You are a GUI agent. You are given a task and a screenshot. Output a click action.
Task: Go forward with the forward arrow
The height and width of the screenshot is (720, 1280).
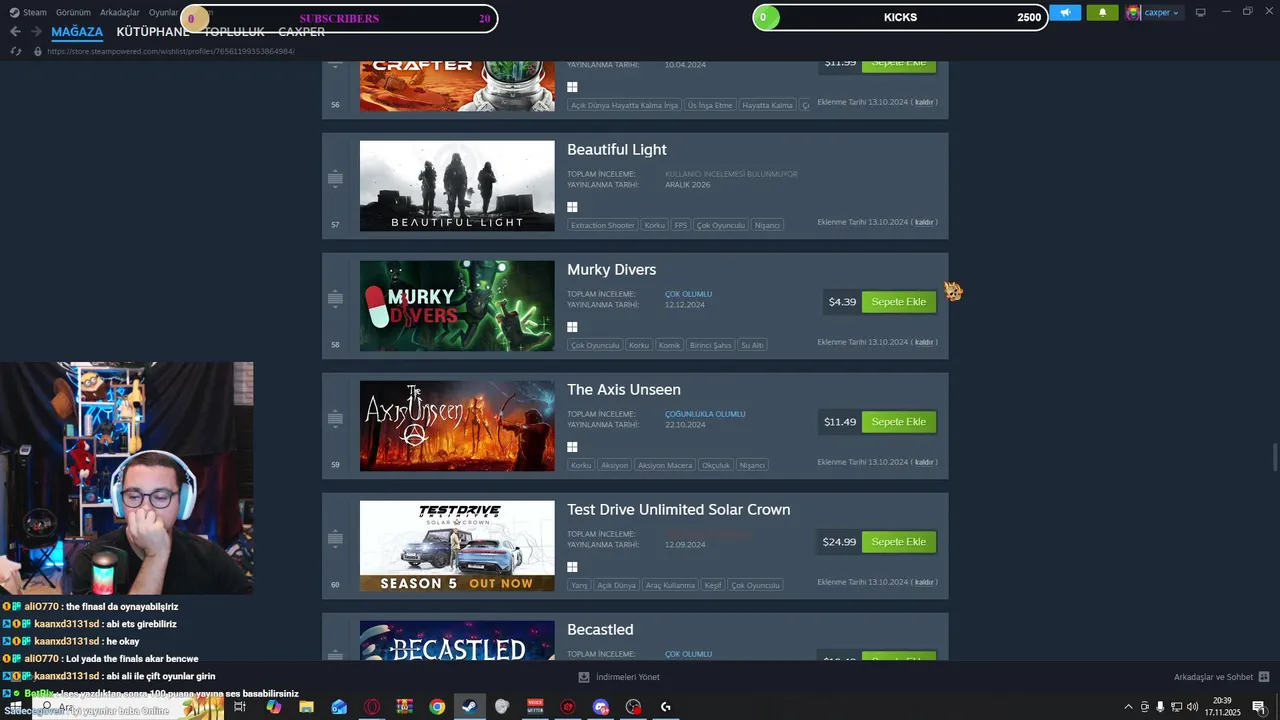point(36,32)
